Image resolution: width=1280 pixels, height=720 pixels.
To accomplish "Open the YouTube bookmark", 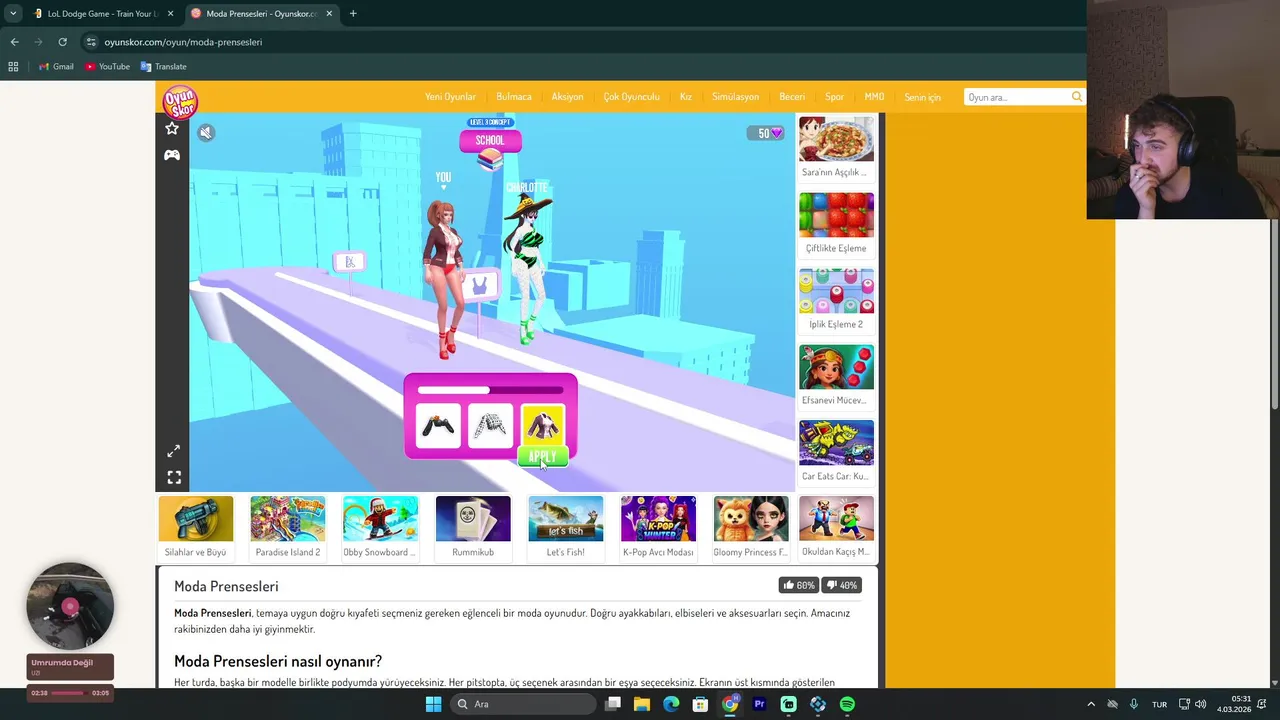I will click(x=108, y=66).
